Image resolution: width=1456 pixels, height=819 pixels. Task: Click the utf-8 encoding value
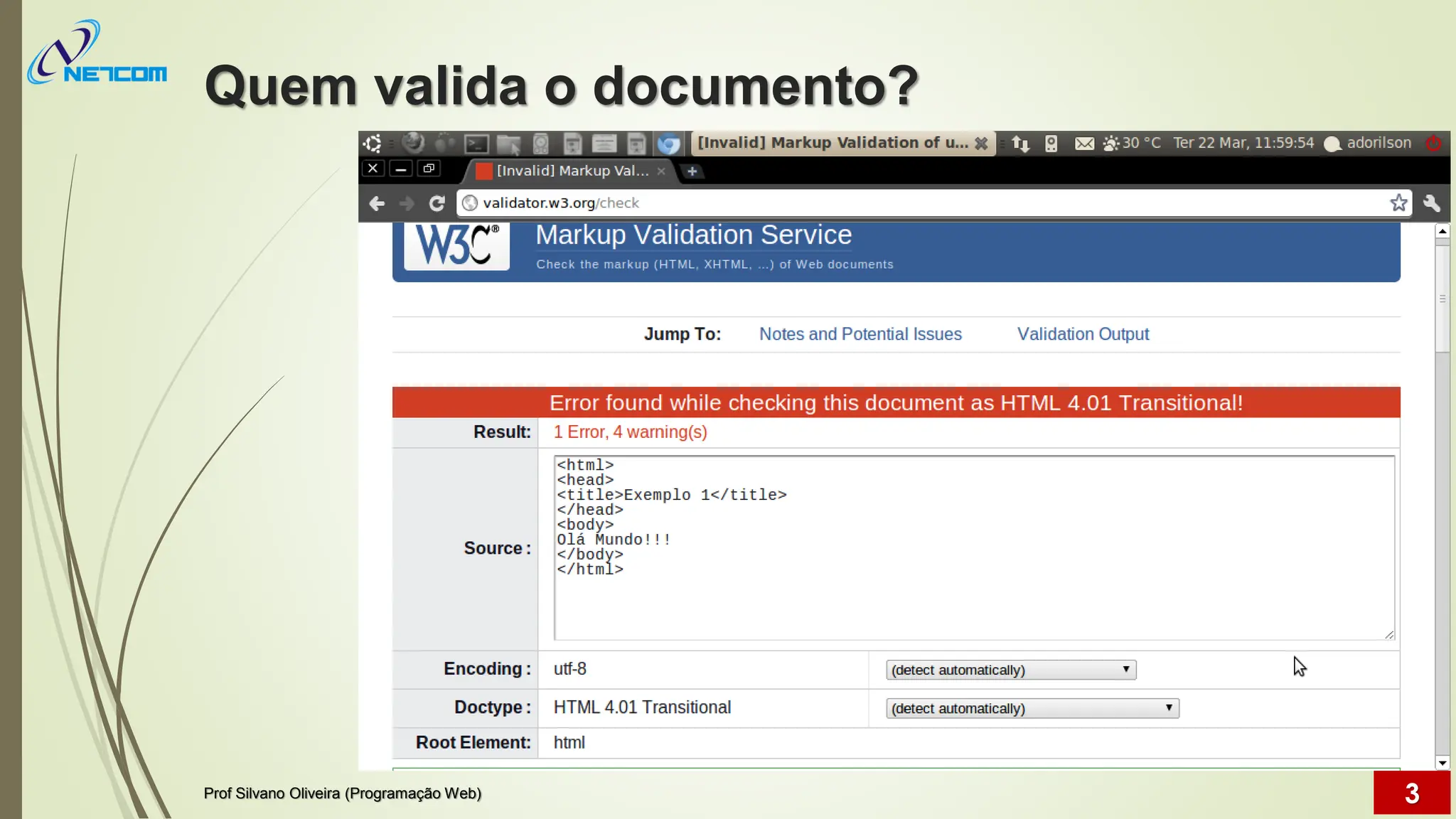click(570, 669)
